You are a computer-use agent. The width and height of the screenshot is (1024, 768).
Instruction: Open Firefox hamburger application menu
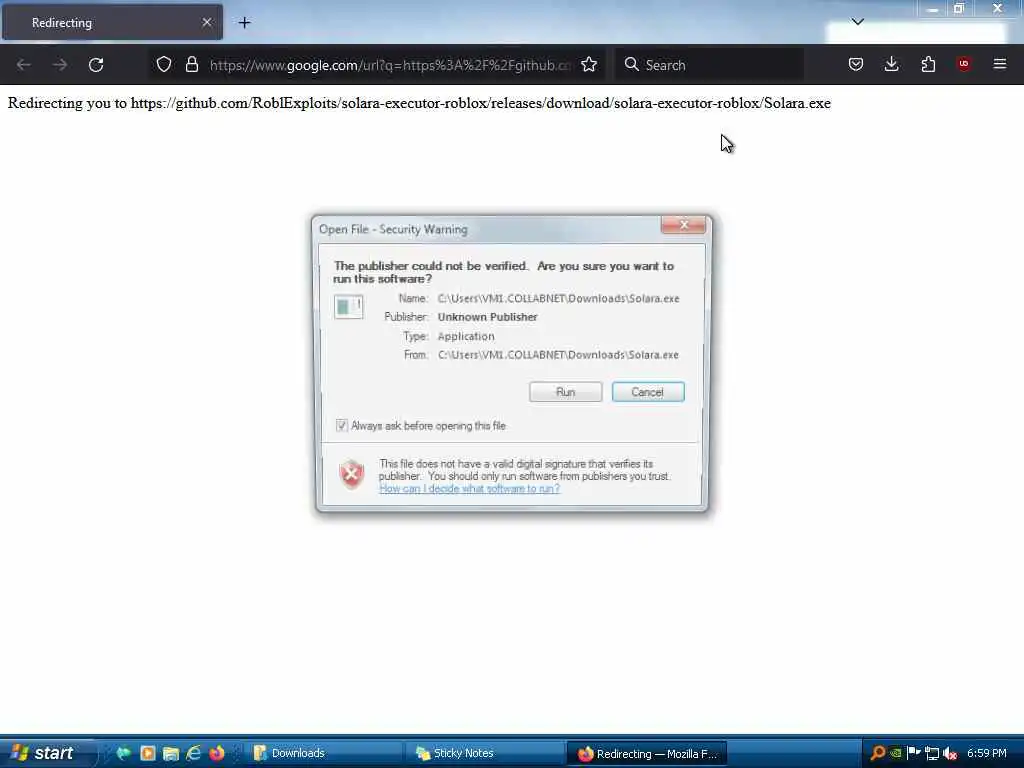coord(1000,64)
